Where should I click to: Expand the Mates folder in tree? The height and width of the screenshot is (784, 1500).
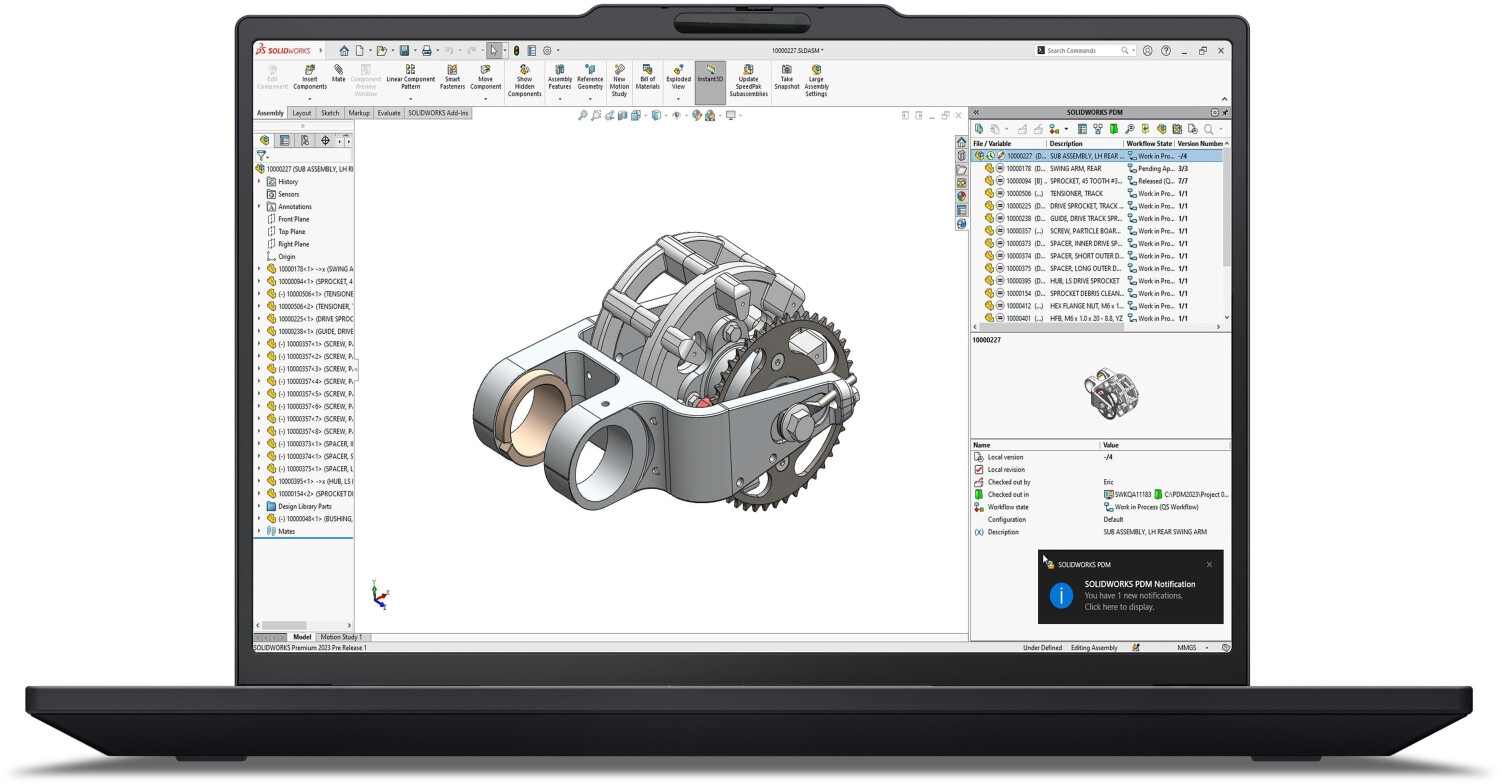pyautogui.click(x=259, y=531)
